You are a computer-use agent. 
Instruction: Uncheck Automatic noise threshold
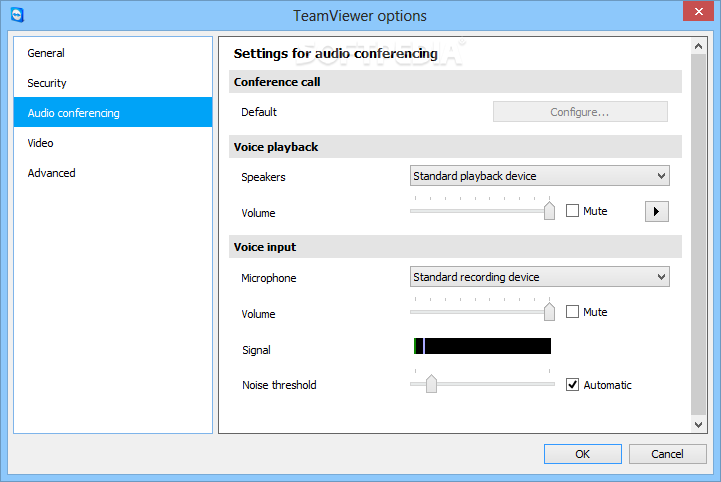click(572, 384)
